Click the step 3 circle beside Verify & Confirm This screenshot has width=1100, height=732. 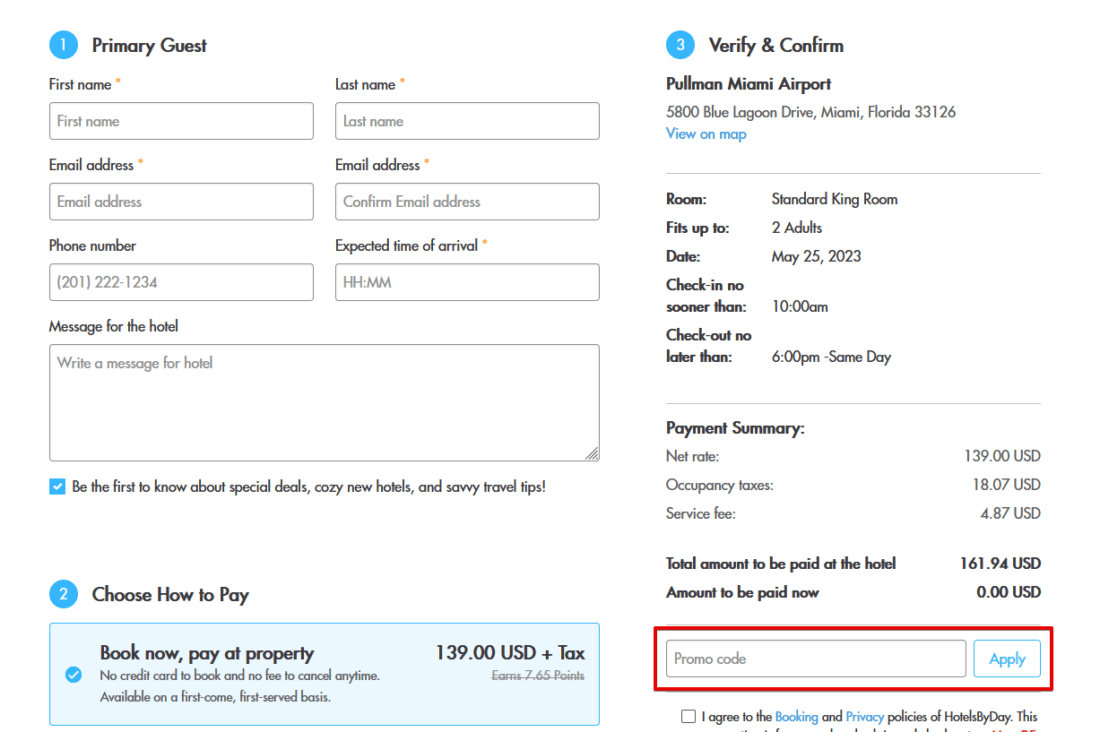coord(680,45)
